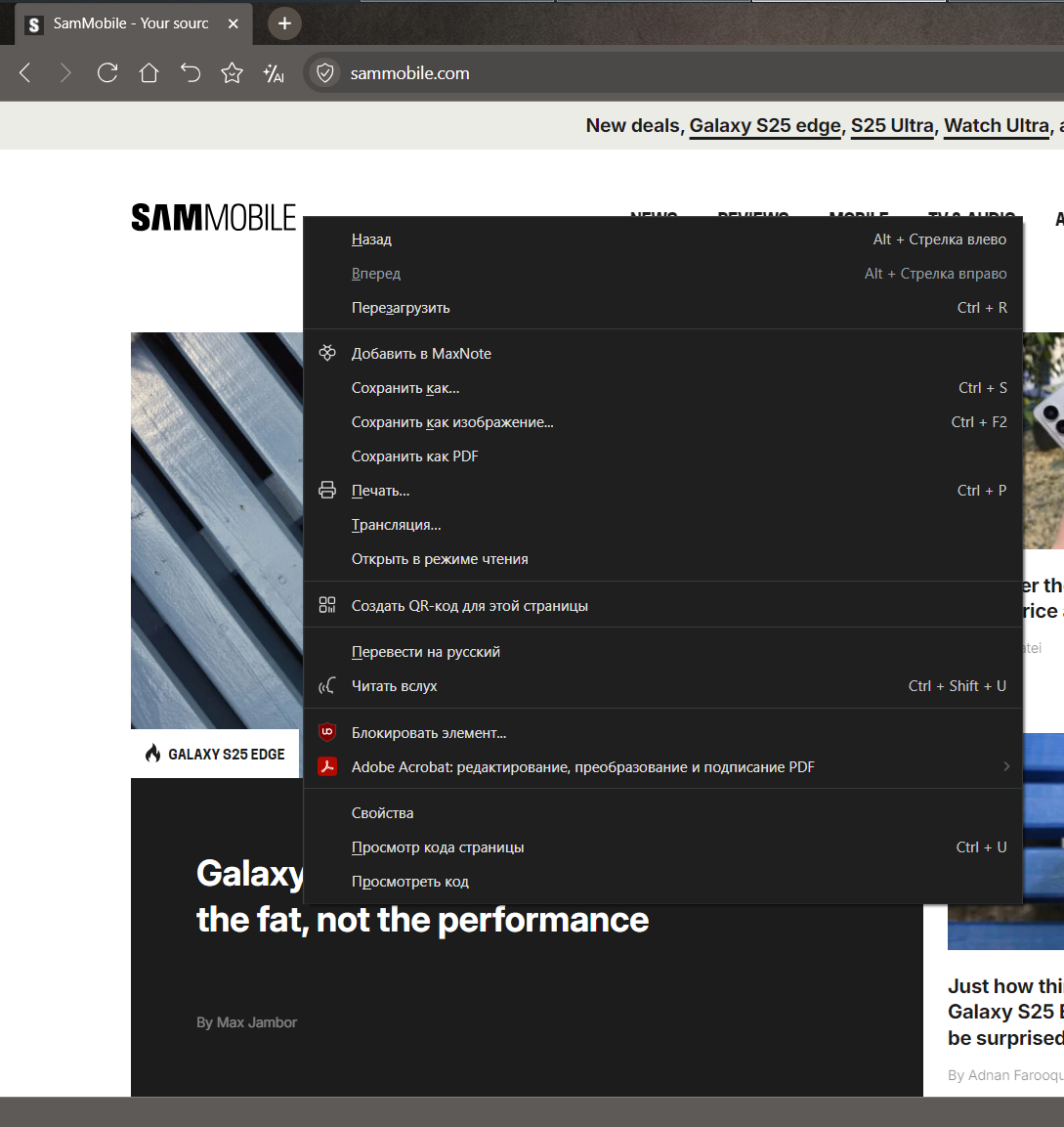Viewport: 1064px width, 1127px height.
Task: Click the Galaxy S25 Edge striped hero image
Action: 217,531
